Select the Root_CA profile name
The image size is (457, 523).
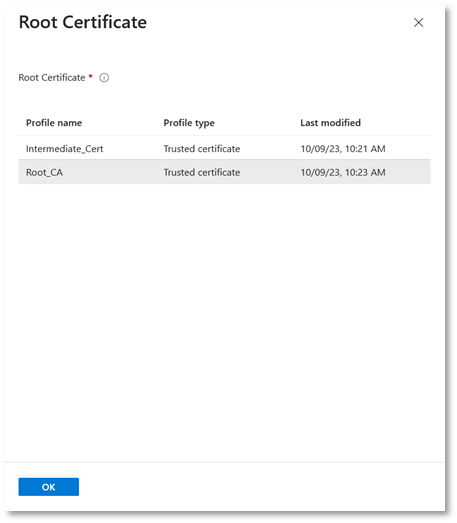44,172
